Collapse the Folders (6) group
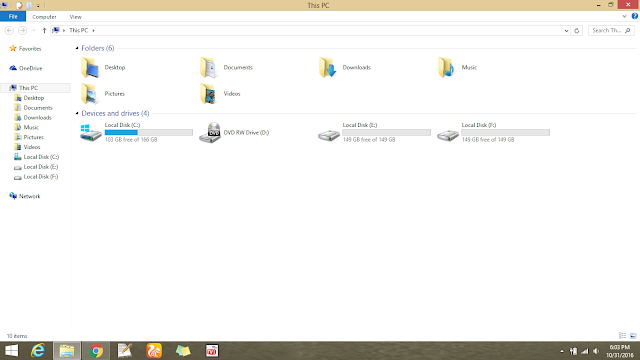The image size is (640, 360). click(77, 48)
